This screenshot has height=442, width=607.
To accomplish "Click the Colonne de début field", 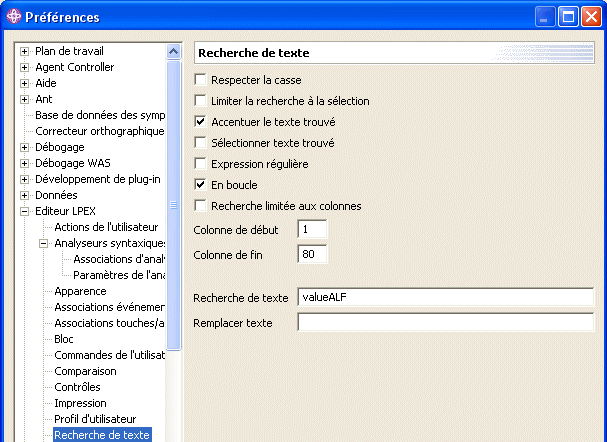I will pyautogui.click(x=312, y=230).
